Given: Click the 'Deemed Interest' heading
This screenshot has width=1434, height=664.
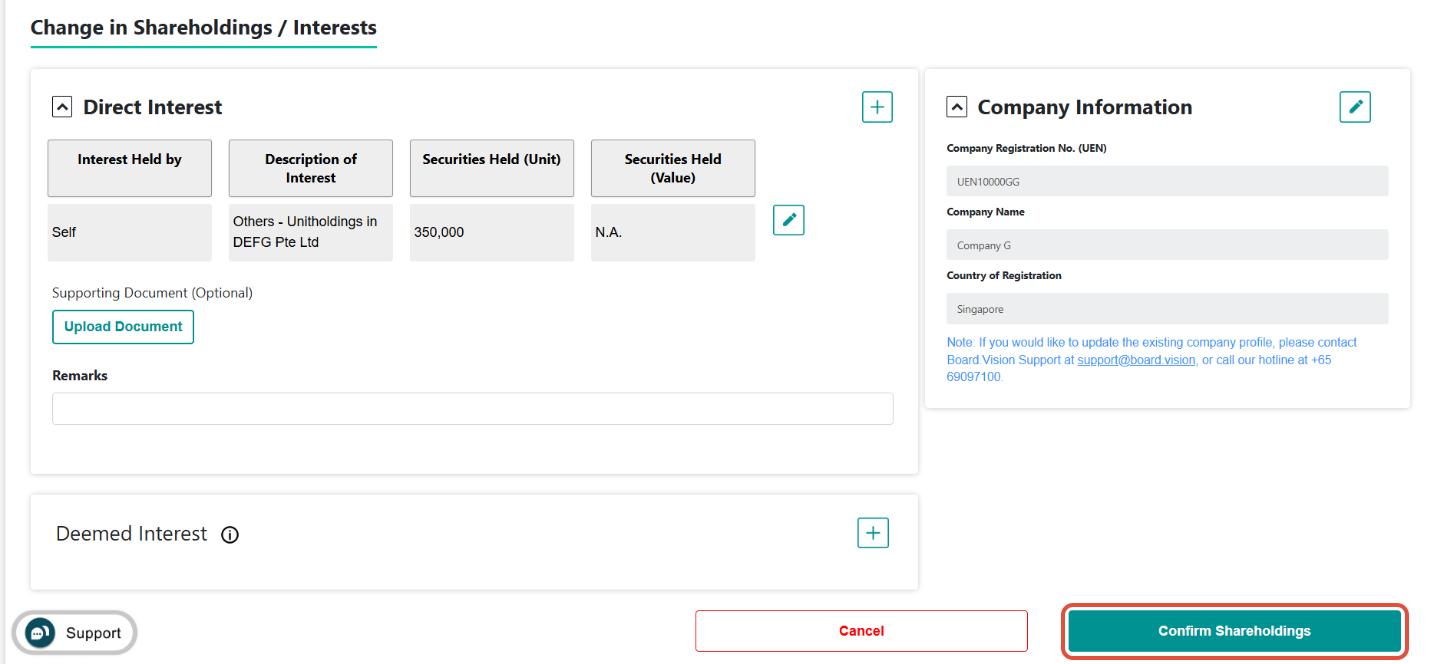Looking at the screenshot, I should (132, 534).
